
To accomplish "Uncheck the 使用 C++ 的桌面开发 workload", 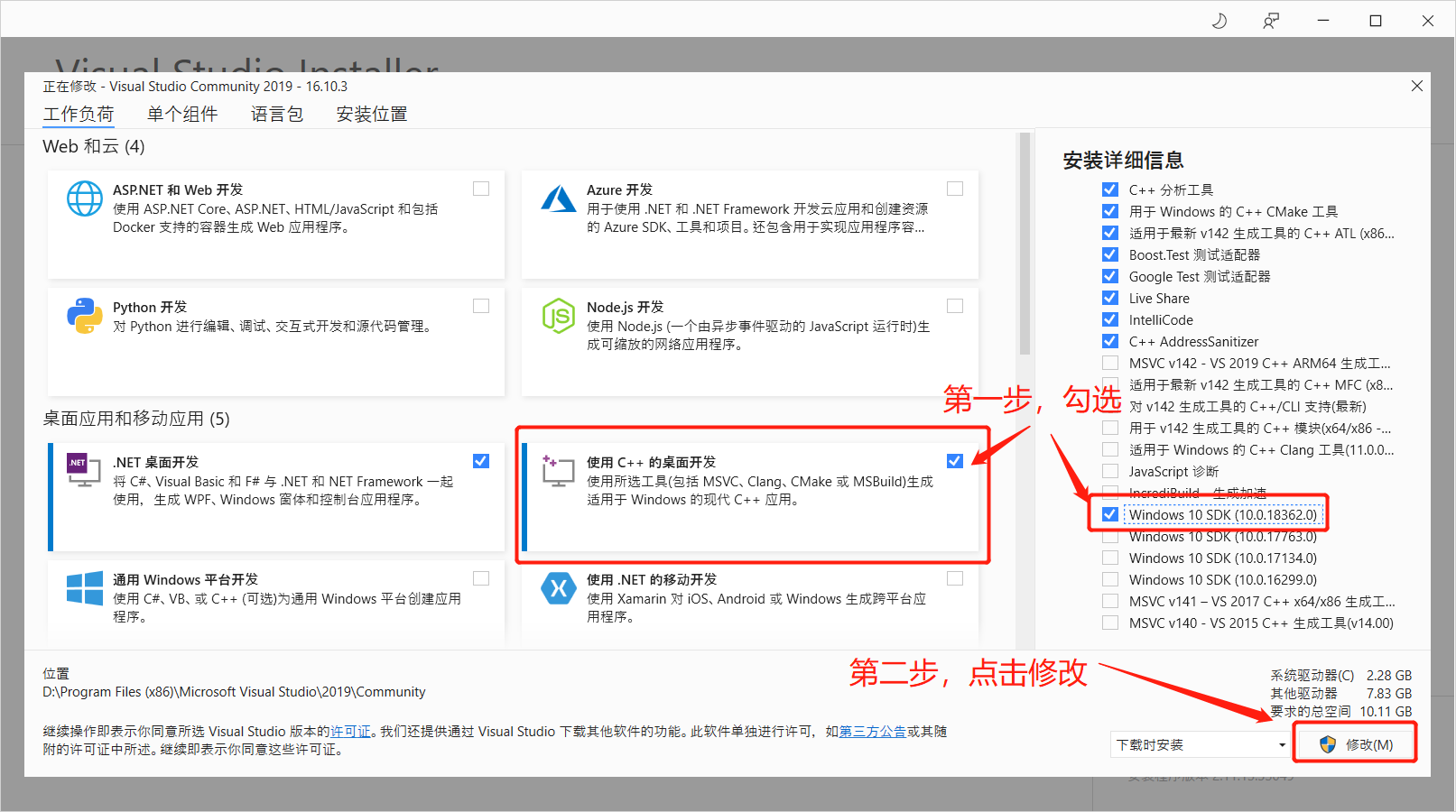I will pyautogui.click(x=954, y=460).
